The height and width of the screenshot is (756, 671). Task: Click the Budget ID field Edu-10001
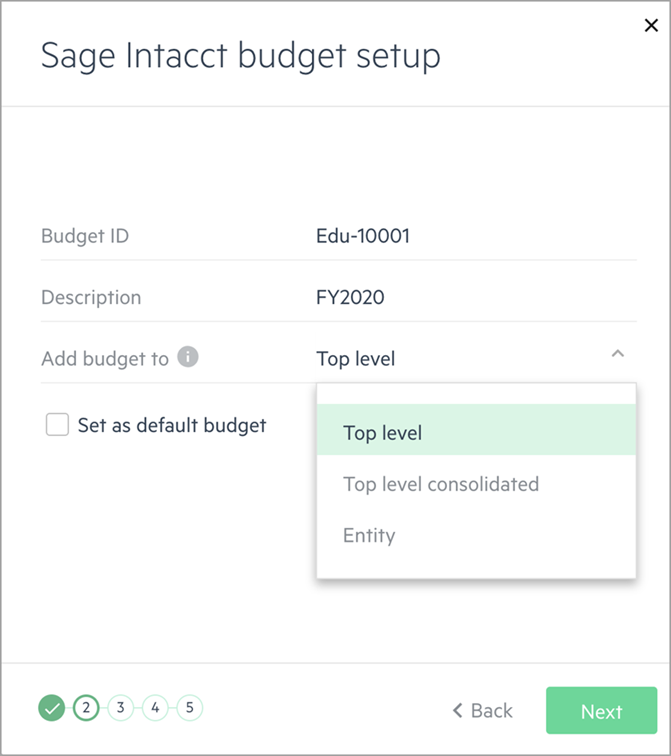[x=476, y=236]
